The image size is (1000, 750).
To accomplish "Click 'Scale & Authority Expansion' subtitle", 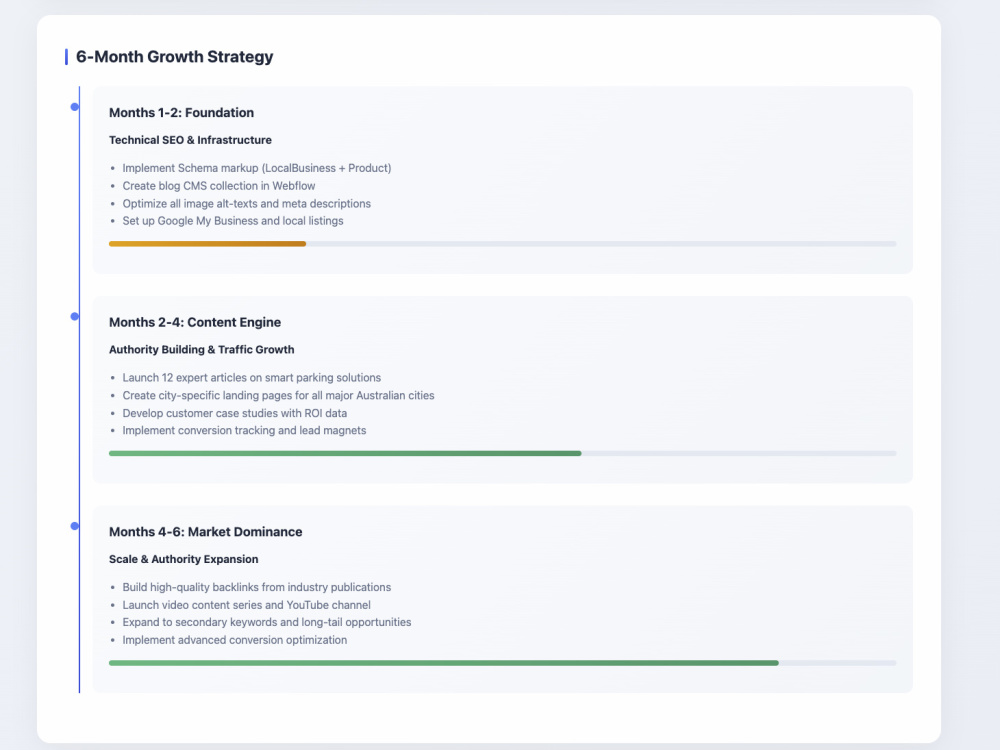I will (x=184, y=559).
